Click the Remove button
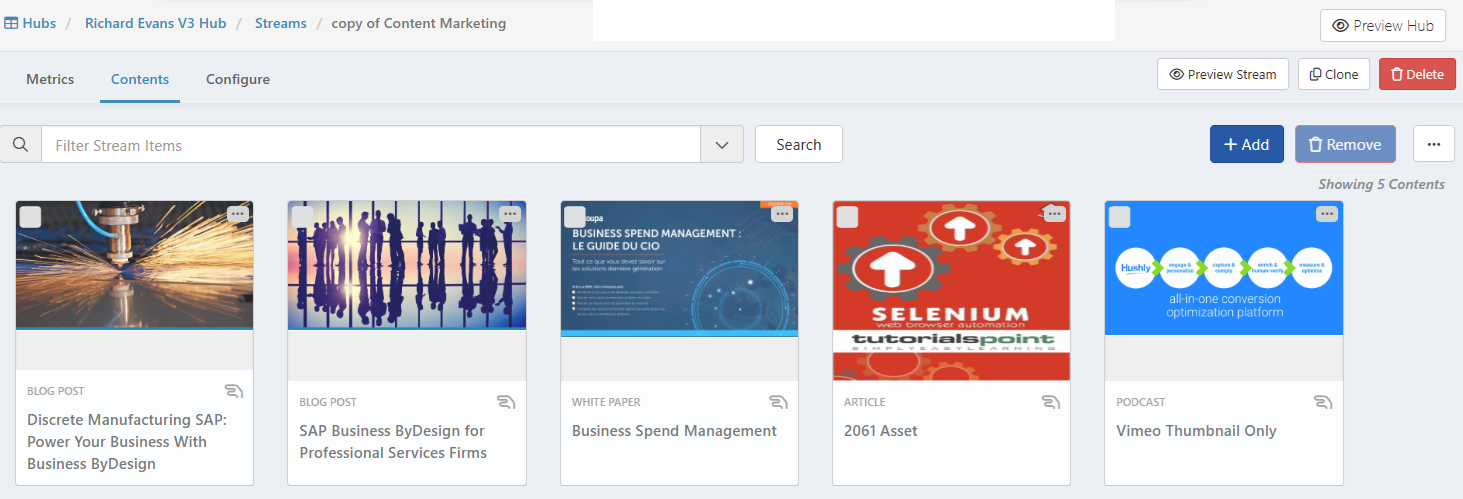The width and height of the screenshot is (1463, 499). (x=1345, y=144)
